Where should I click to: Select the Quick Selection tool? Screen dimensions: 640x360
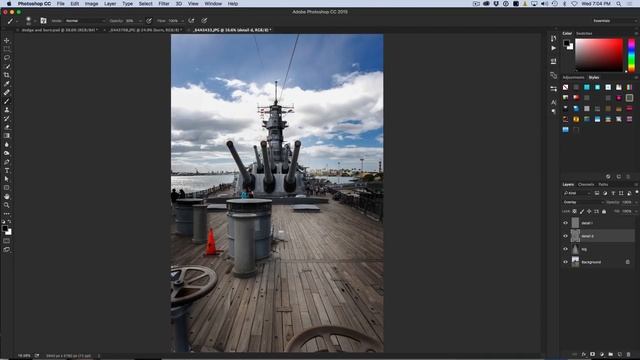point(7,67)
